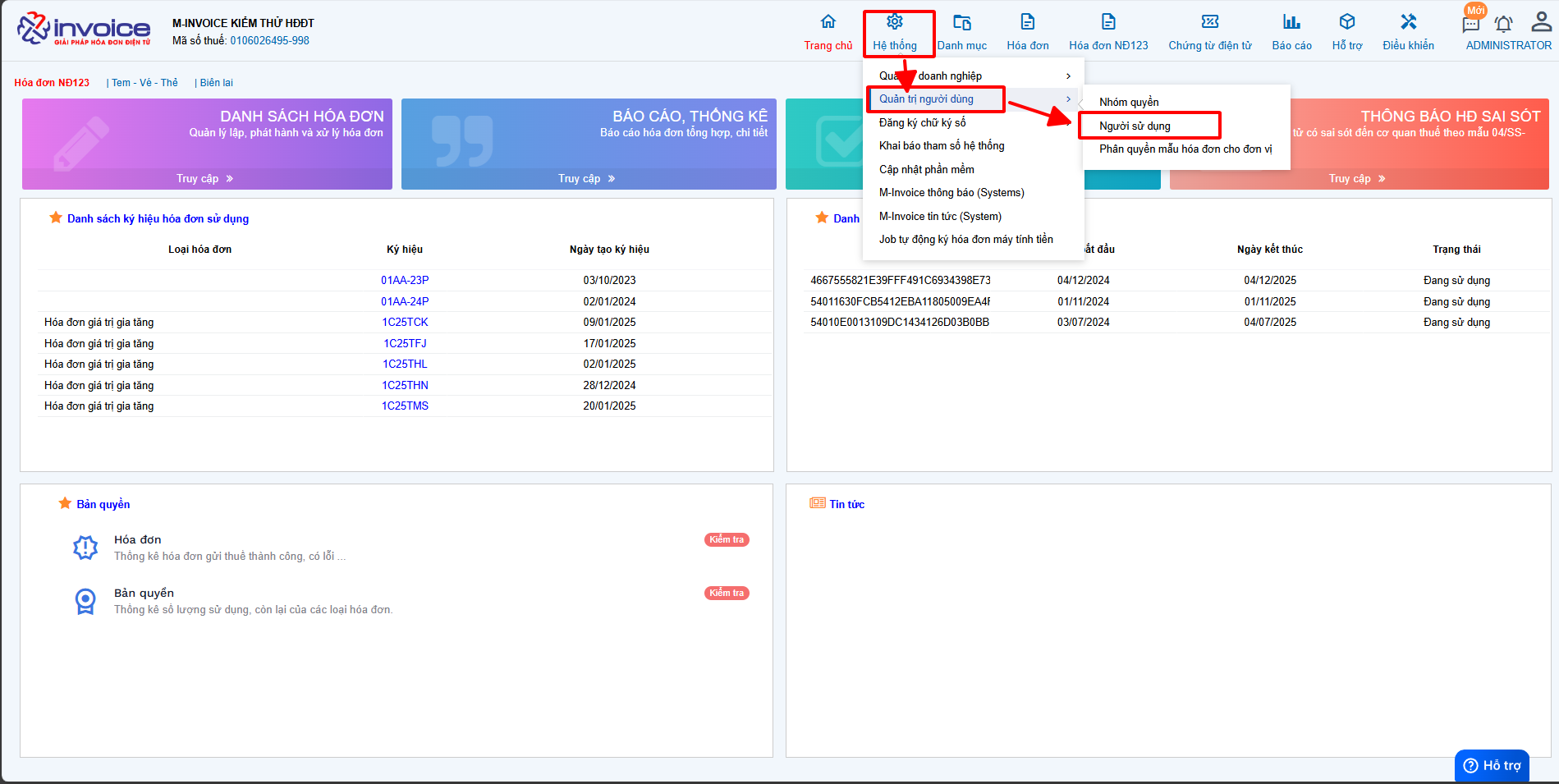Click the Trạng thái column header
Screen dimensions: 1559x784
click(x=1456, y=249)
